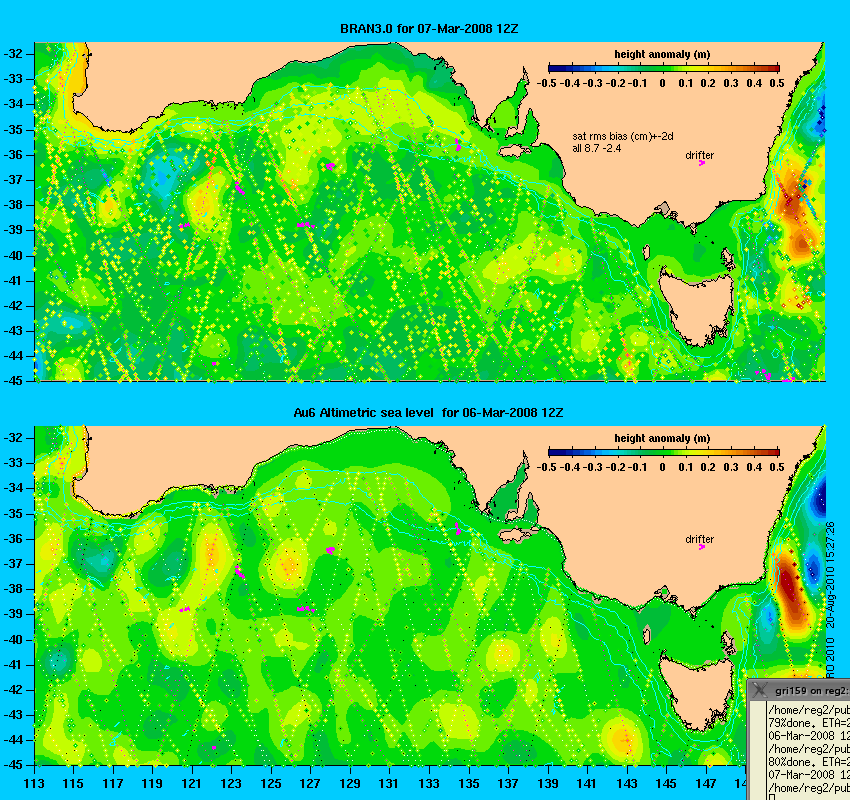Click longitude label '137' on x-axis

pyautogui.click(x=508, y=784)
